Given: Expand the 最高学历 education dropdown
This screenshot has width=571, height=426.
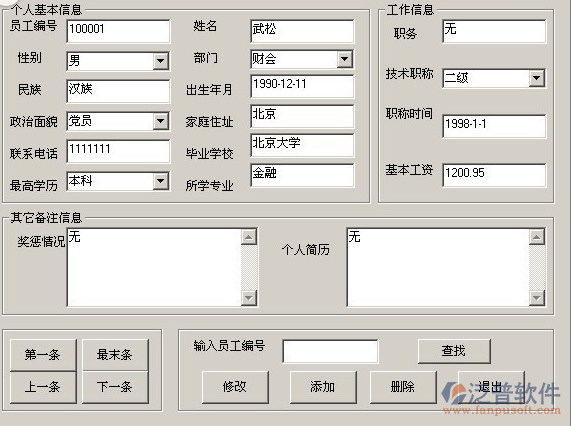Looking at the screenshot, I should click(x=161, y=181).
